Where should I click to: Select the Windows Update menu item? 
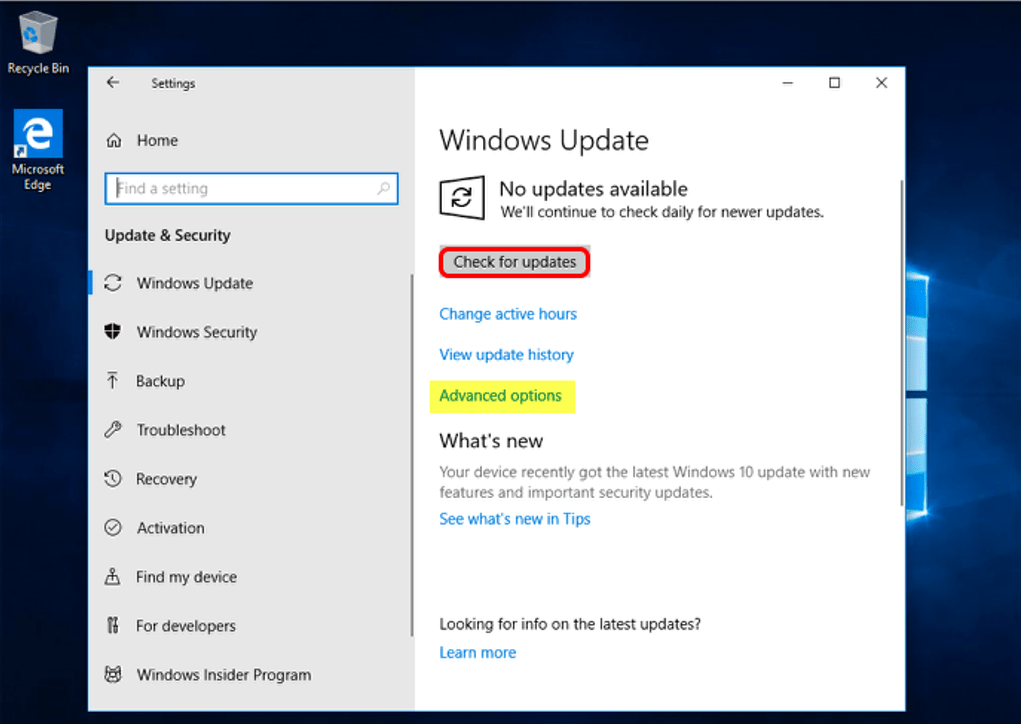pyautogui.click(x=195, y=283)
